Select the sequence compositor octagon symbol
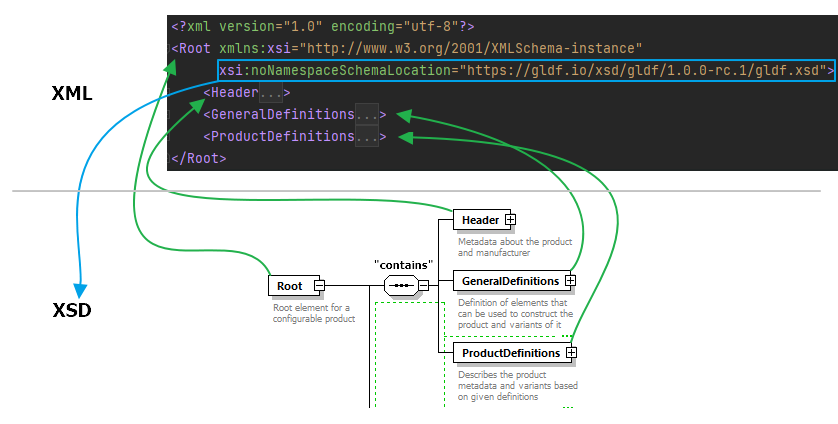The width and height of the screenshot is (838, 424). coord(401,286)
